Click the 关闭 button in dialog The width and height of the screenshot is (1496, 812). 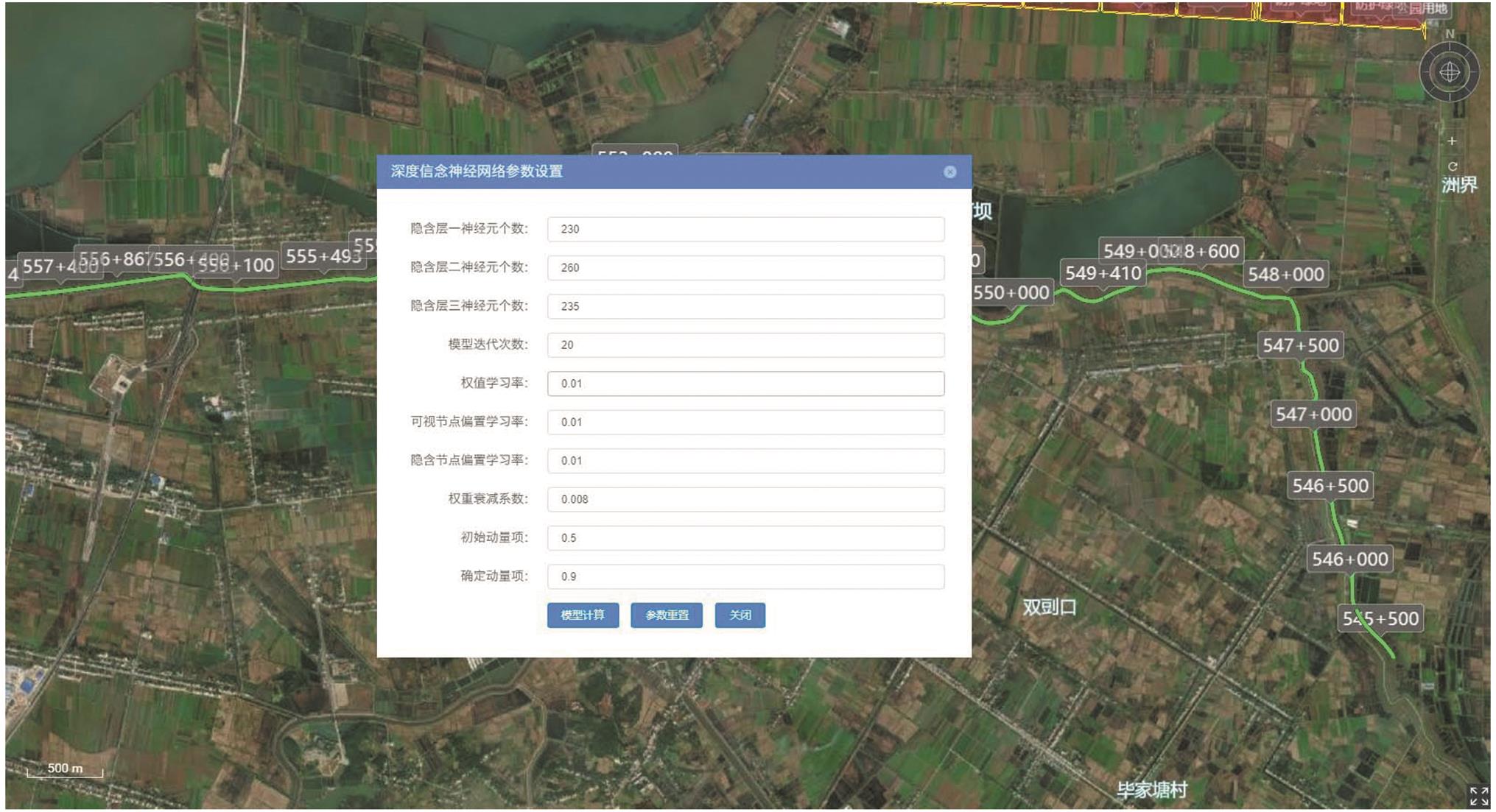[x=740, y=615]
